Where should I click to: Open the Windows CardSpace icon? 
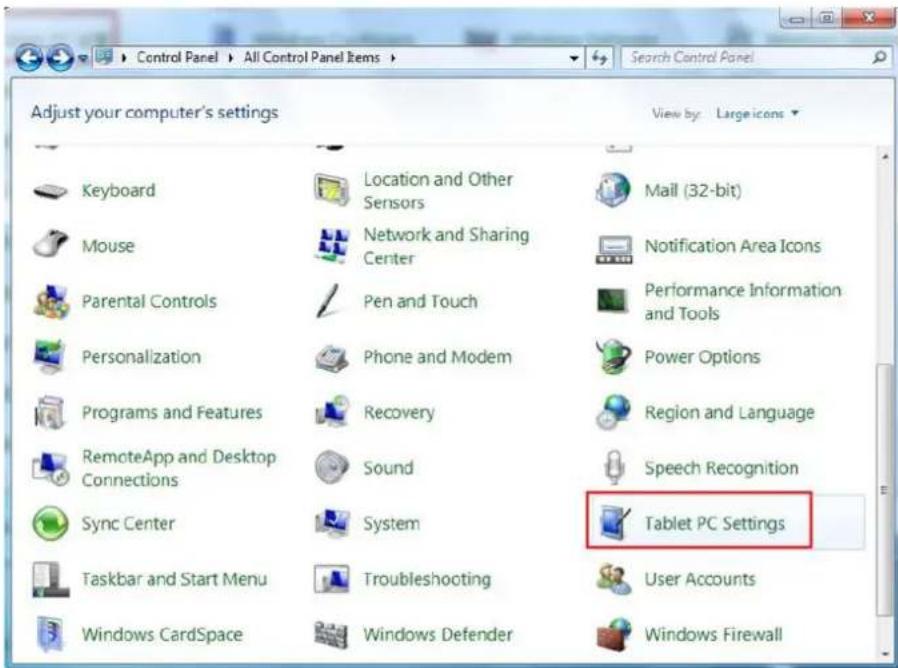(48, 634)
